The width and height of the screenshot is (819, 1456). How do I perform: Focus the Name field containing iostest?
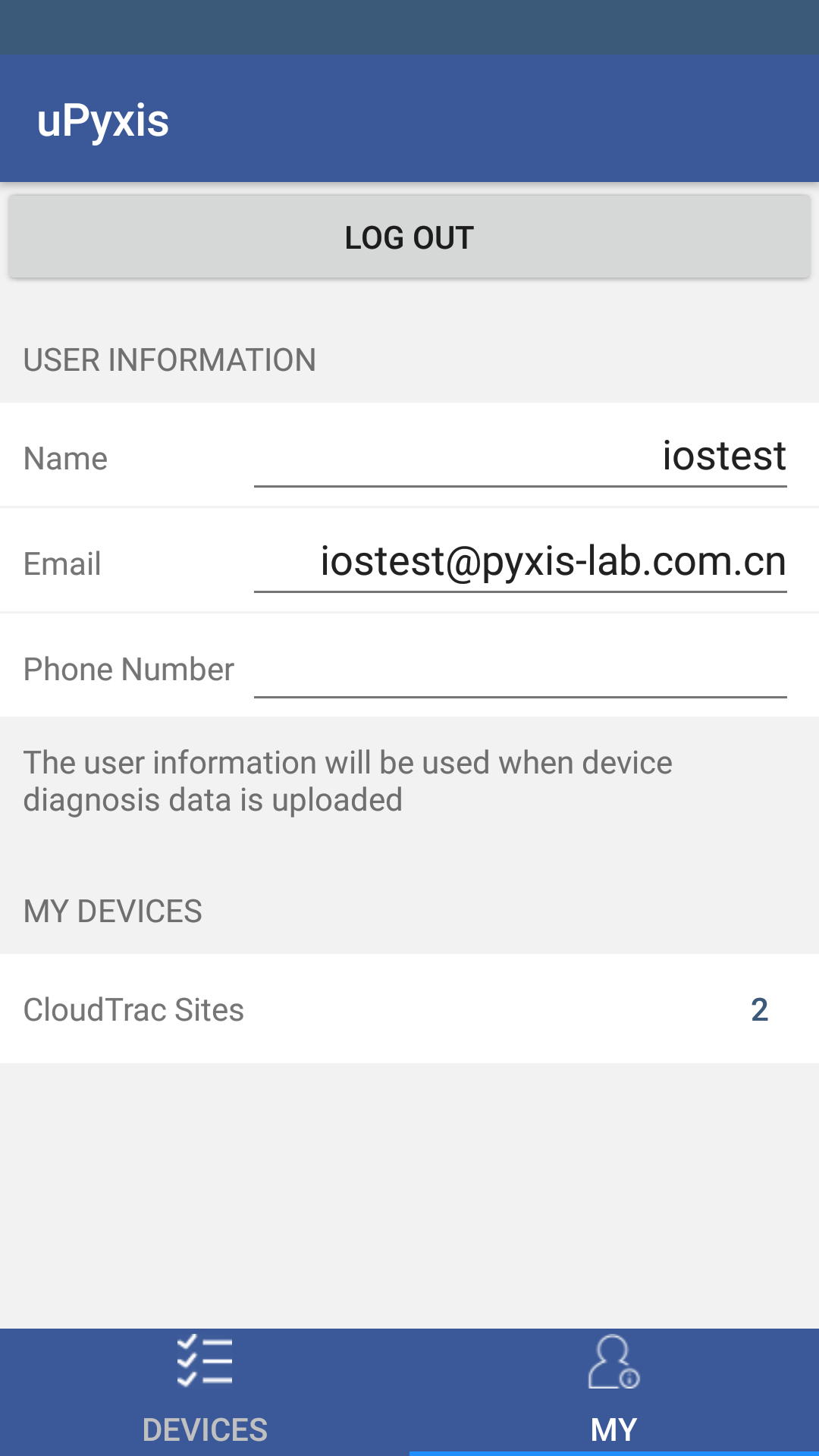[x=520, y=457]
